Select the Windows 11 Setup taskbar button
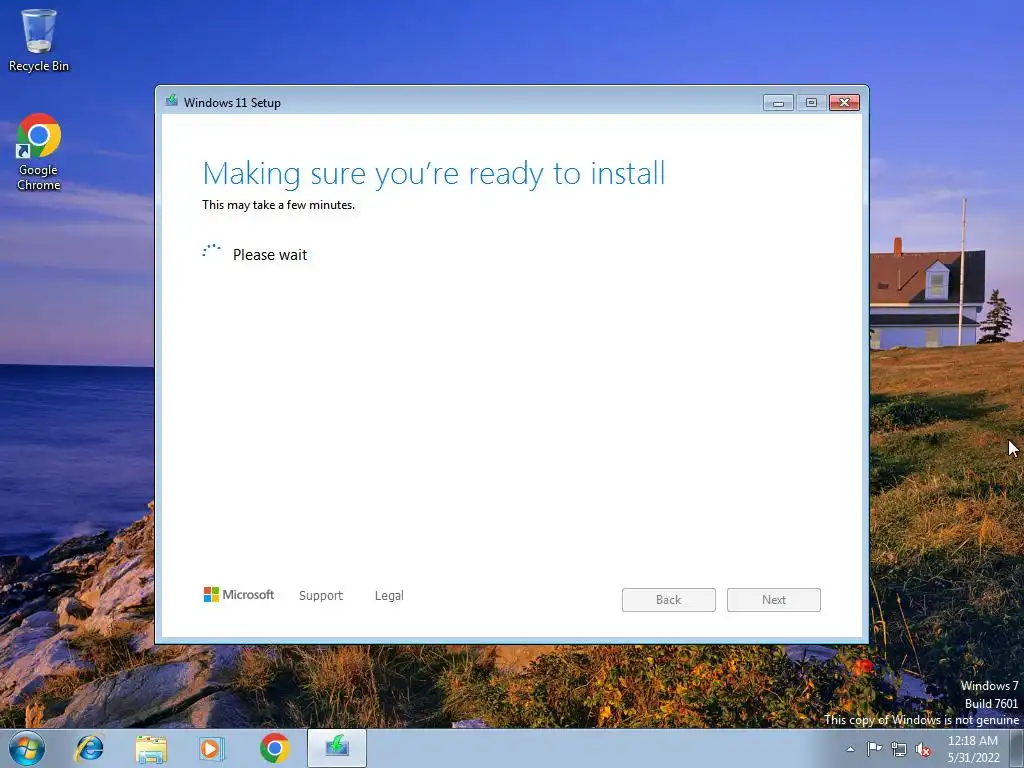Screen dimensions: 1024x768 tap(337, 748)
